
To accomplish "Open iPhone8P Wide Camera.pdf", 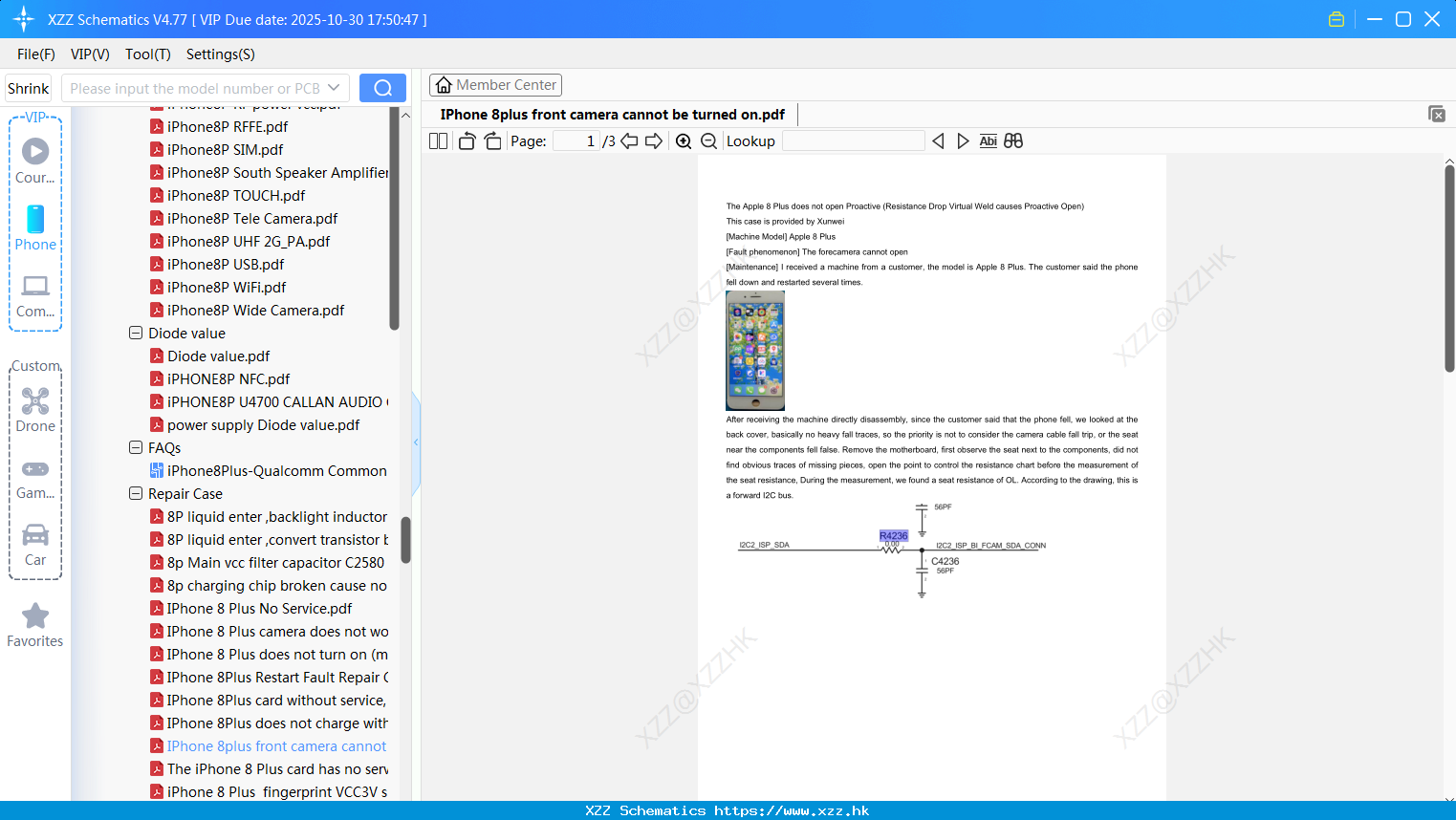I will (255, 311).
